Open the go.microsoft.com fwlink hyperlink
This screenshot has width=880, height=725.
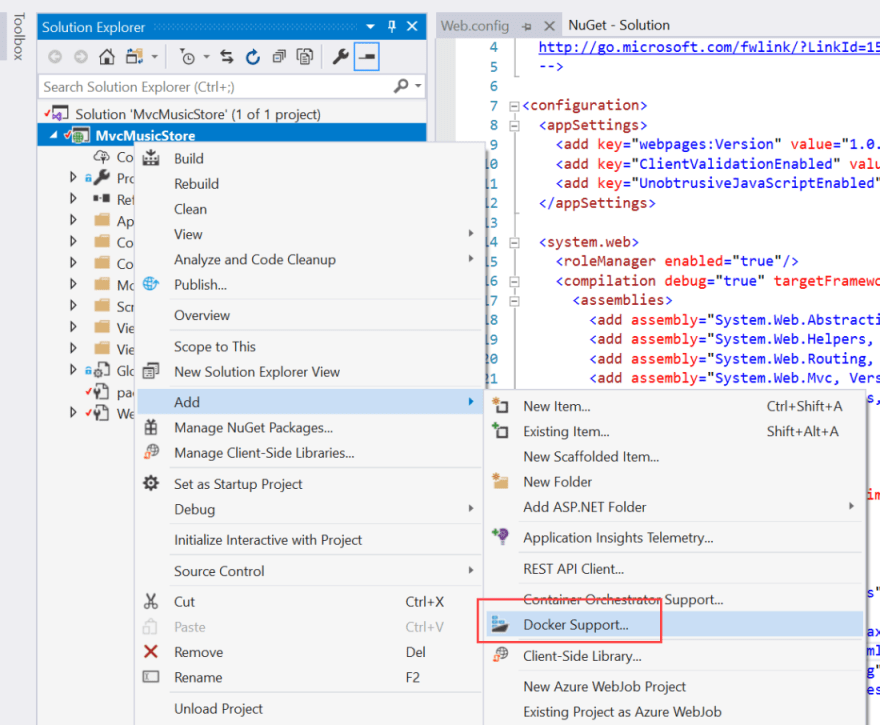coord(709,48)
